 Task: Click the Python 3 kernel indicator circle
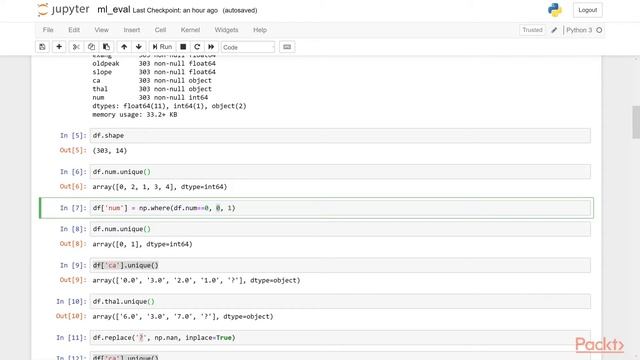tap(599, 30)
